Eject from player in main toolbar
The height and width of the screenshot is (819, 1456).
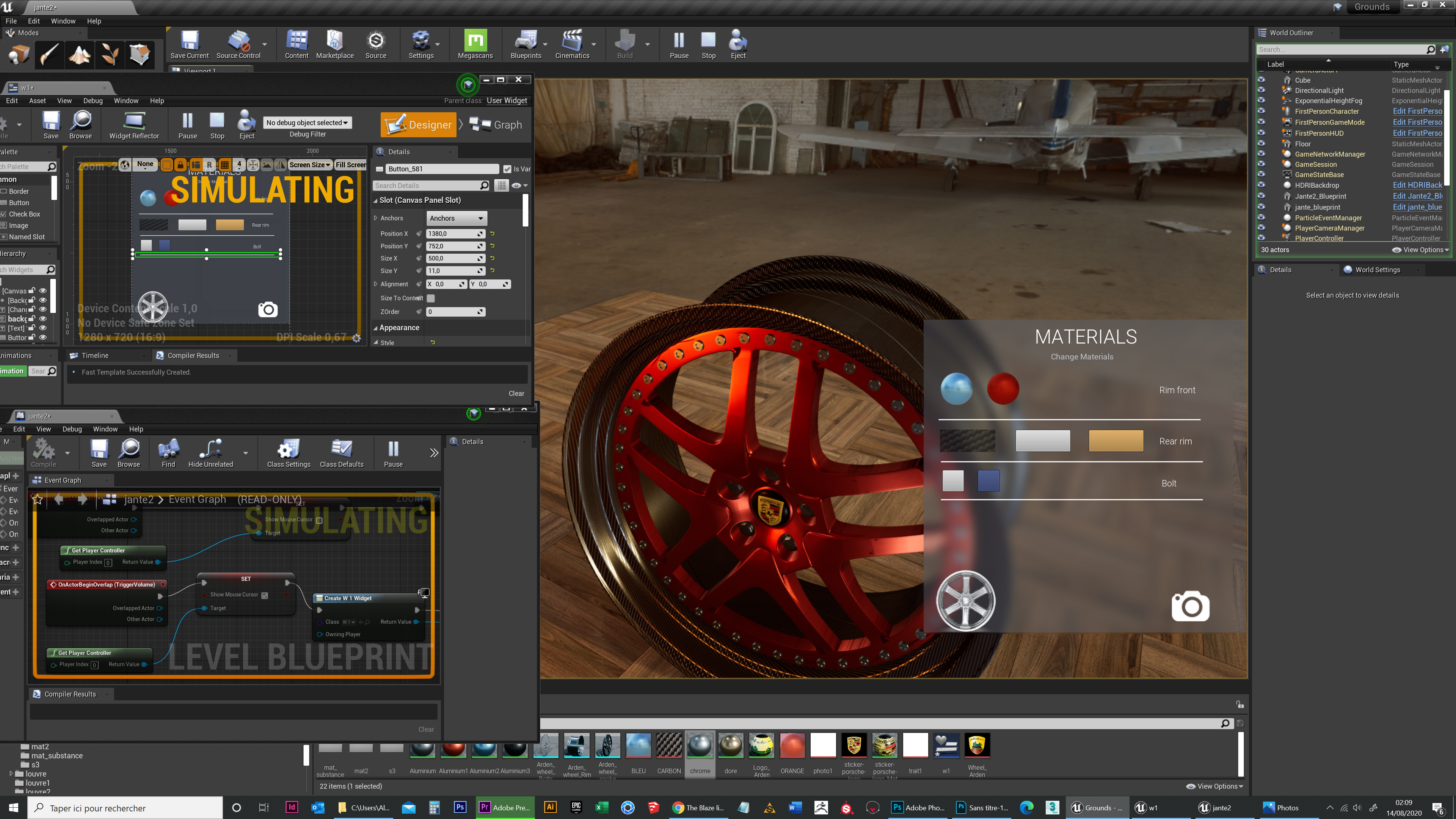tap(738, 45)
